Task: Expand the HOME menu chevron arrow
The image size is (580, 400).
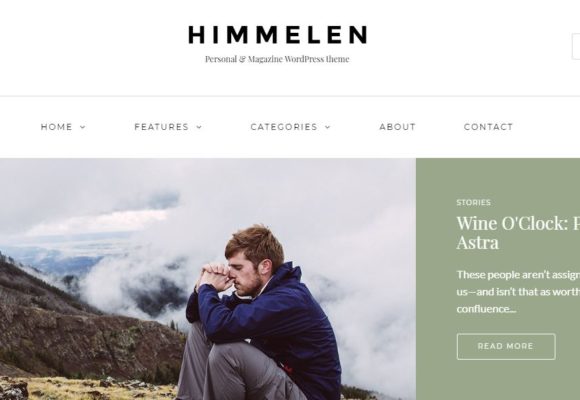Action: (83, 127)
